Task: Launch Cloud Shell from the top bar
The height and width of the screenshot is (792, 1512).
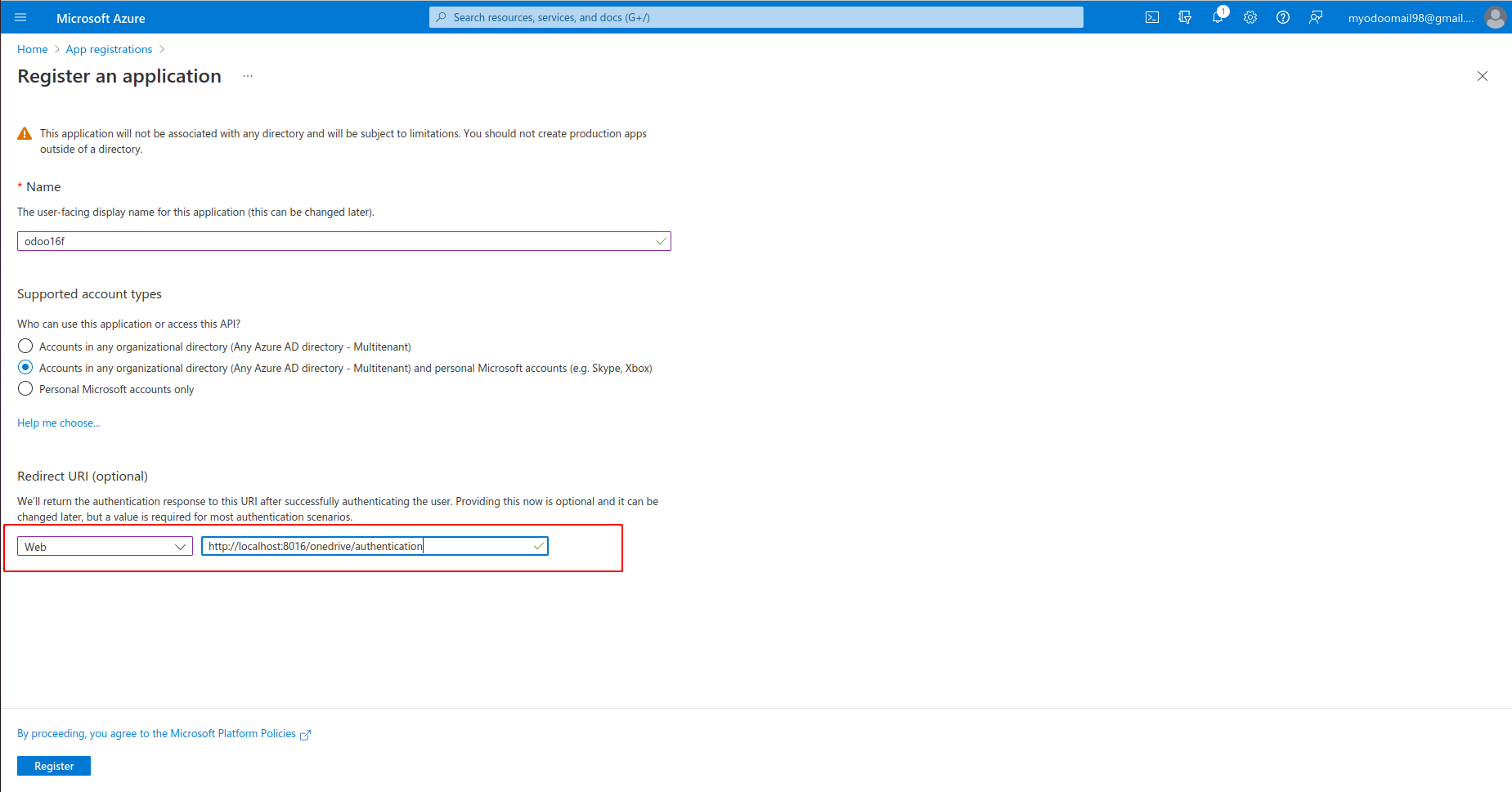Action: point(1152,17)
